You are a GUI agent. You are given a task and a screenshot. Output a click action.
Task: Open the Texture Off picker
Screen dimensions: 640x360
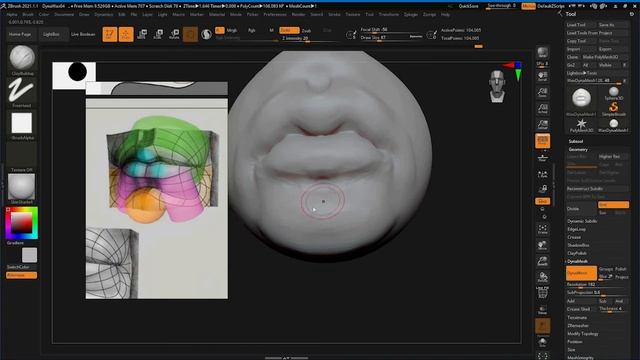point(22,157)
